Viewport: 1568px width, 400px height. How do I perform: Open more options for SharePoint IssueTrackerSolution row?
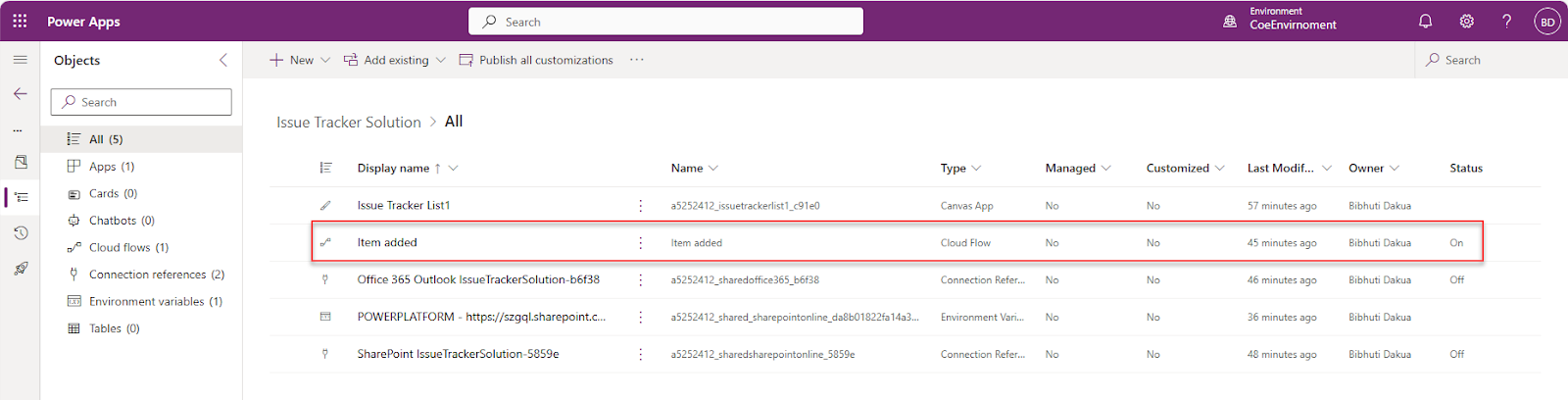point(641,355)
